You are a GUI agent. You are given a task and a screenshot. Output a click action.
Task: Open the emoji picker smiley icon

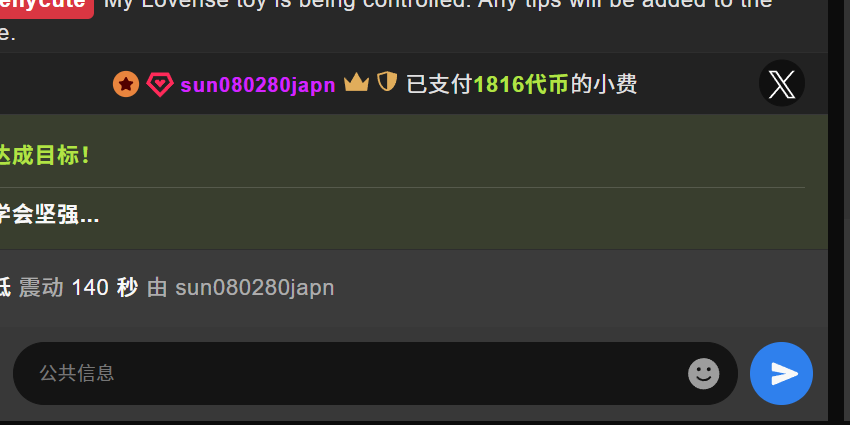click(704, 374)
